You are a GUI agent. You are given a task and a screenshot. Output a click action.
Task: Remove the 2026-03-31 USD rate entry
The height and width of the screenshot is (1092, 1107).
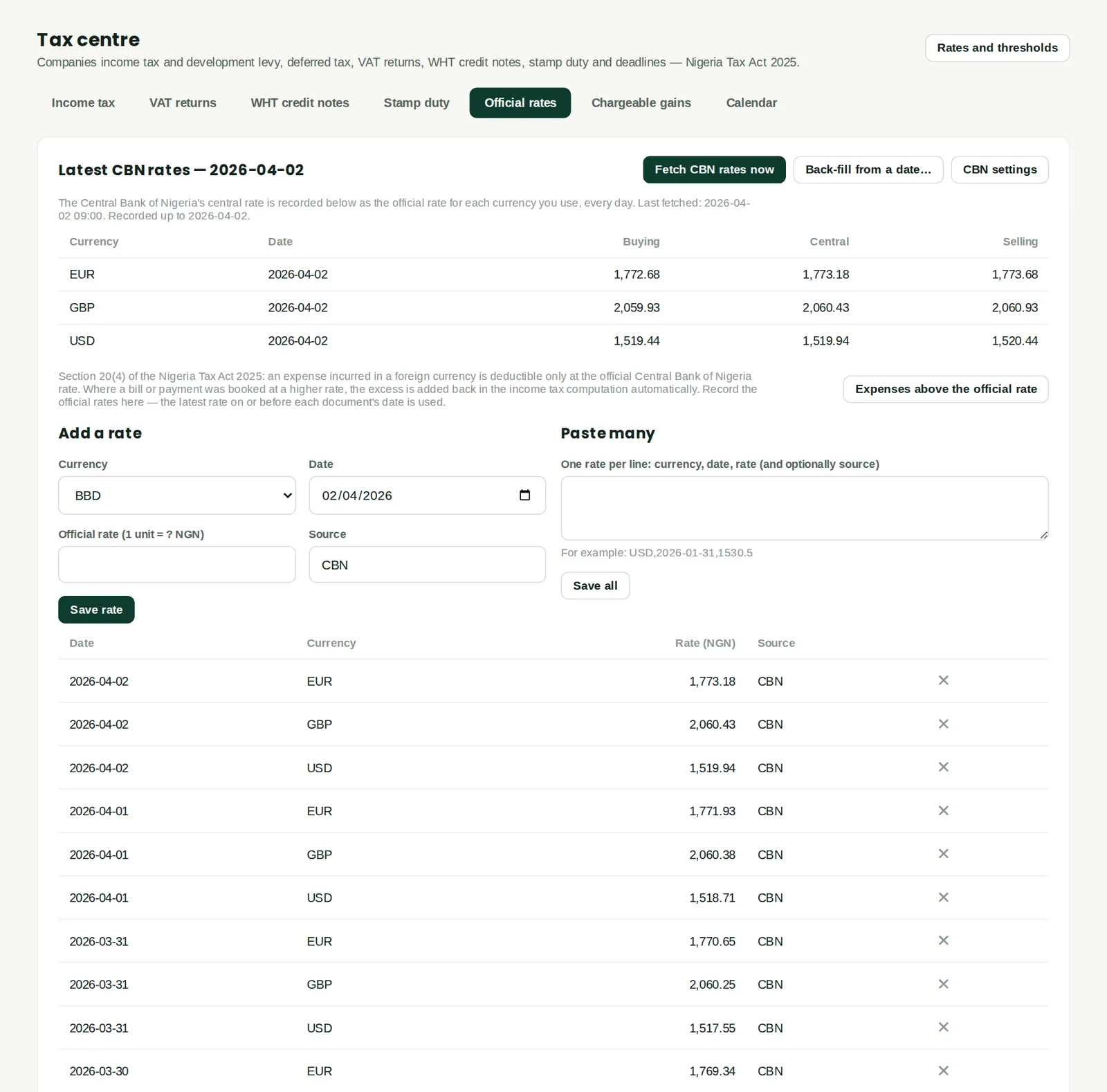point(943,1027)
